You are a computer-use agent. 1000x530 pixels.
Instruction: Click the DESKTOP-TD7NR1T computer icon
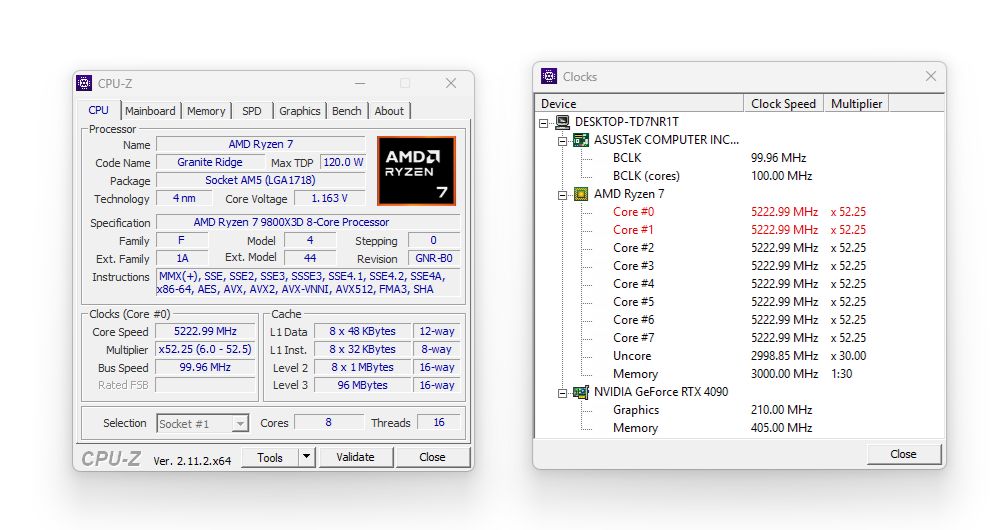[562, 122]
